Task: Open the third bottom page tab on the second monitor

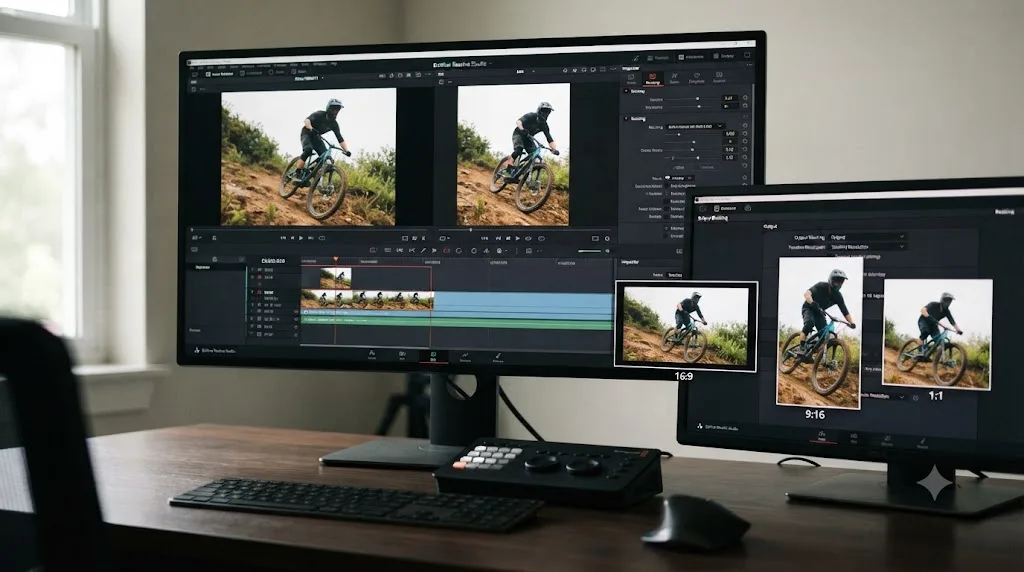Action: pyautogui.click(x=887, y=440)
